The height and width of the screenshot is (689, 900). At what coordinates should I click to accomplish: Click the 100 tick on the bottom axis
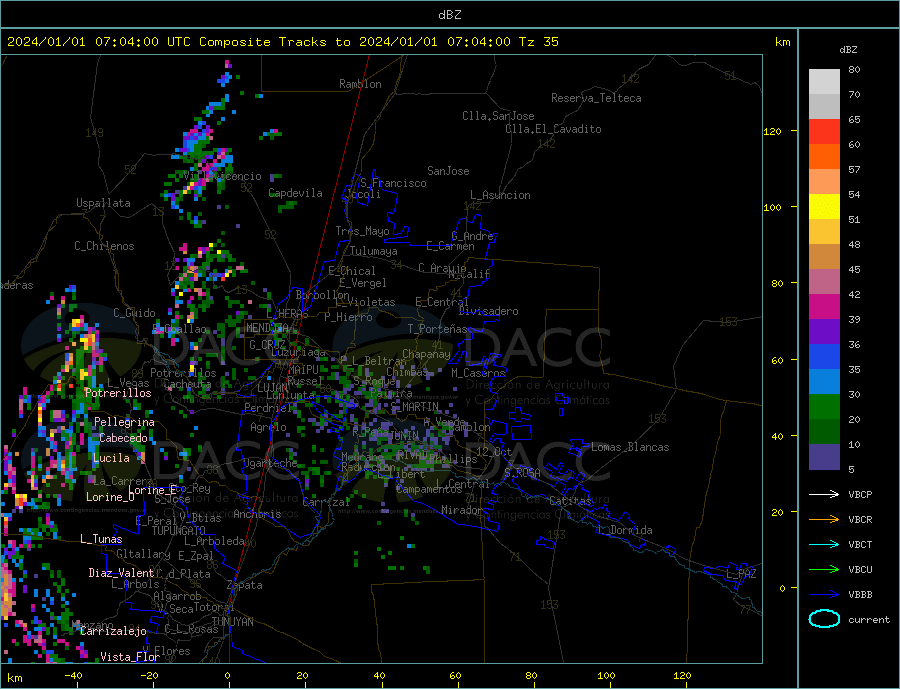click(x=606, y=676)
